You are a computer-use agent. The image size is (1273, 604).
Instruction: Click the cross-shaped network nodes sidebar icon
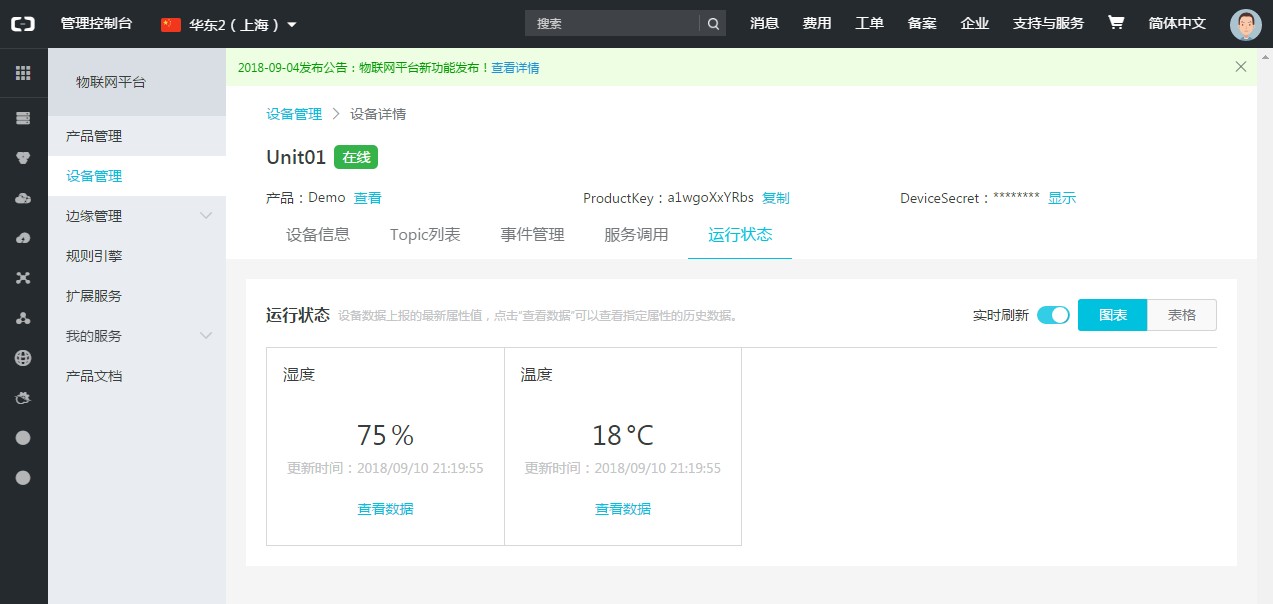coord(23,277)
